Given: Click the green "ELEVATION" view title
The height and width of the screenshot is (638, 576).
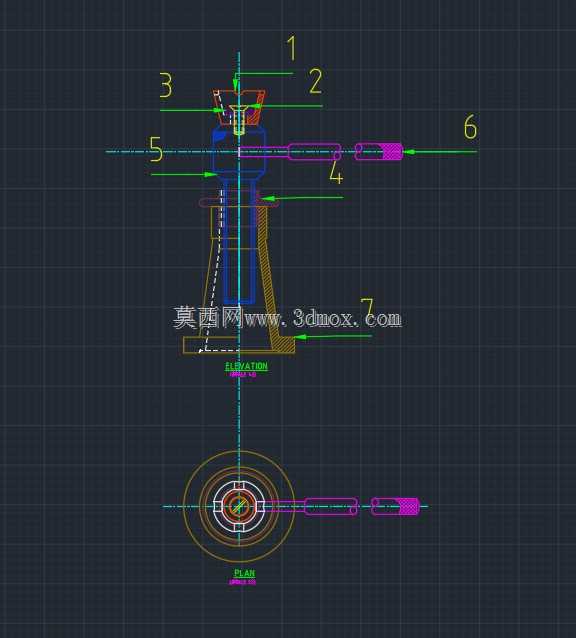Looking at the screenshot, I should coord(247,366).
